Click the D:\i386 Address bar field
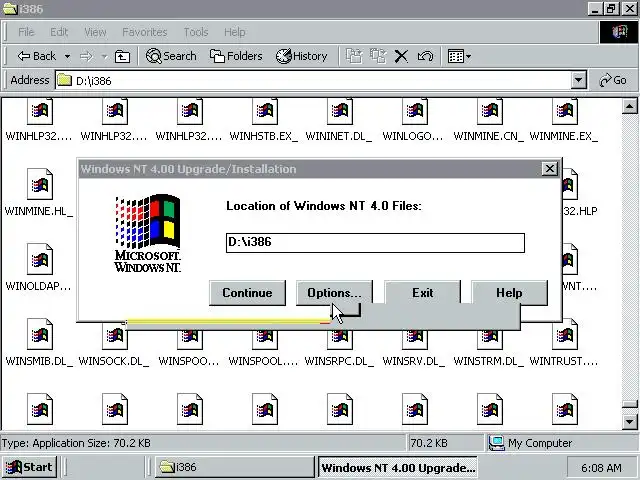 pyautogui.click(x=313, y=80)
